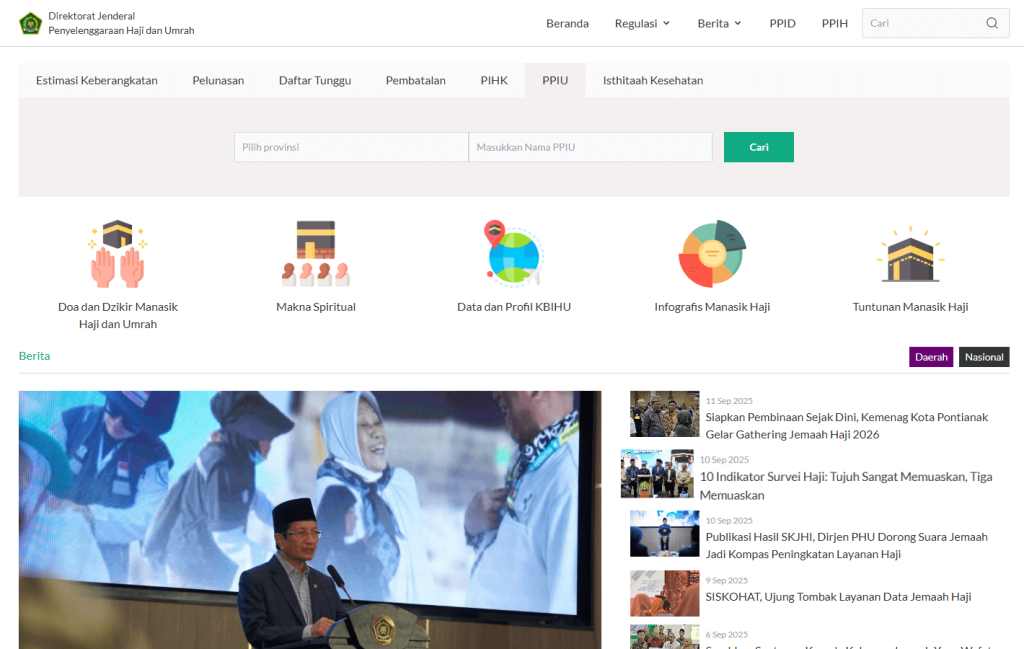Expand the Regulasi dropdown menu
The height and width of the screenshot is (649, 1024).
(x=642, y=23)
